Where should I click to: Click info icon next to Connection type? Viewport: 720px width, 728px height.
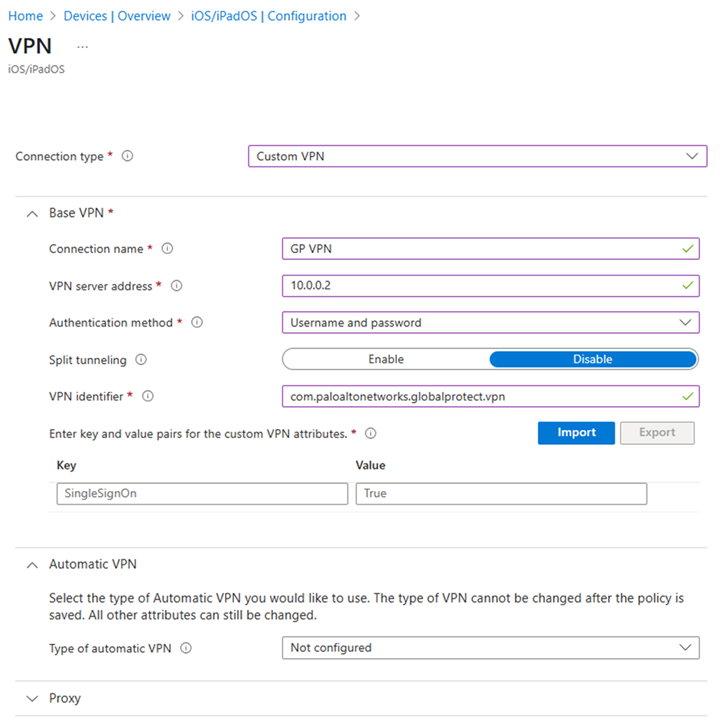(128, 157)
